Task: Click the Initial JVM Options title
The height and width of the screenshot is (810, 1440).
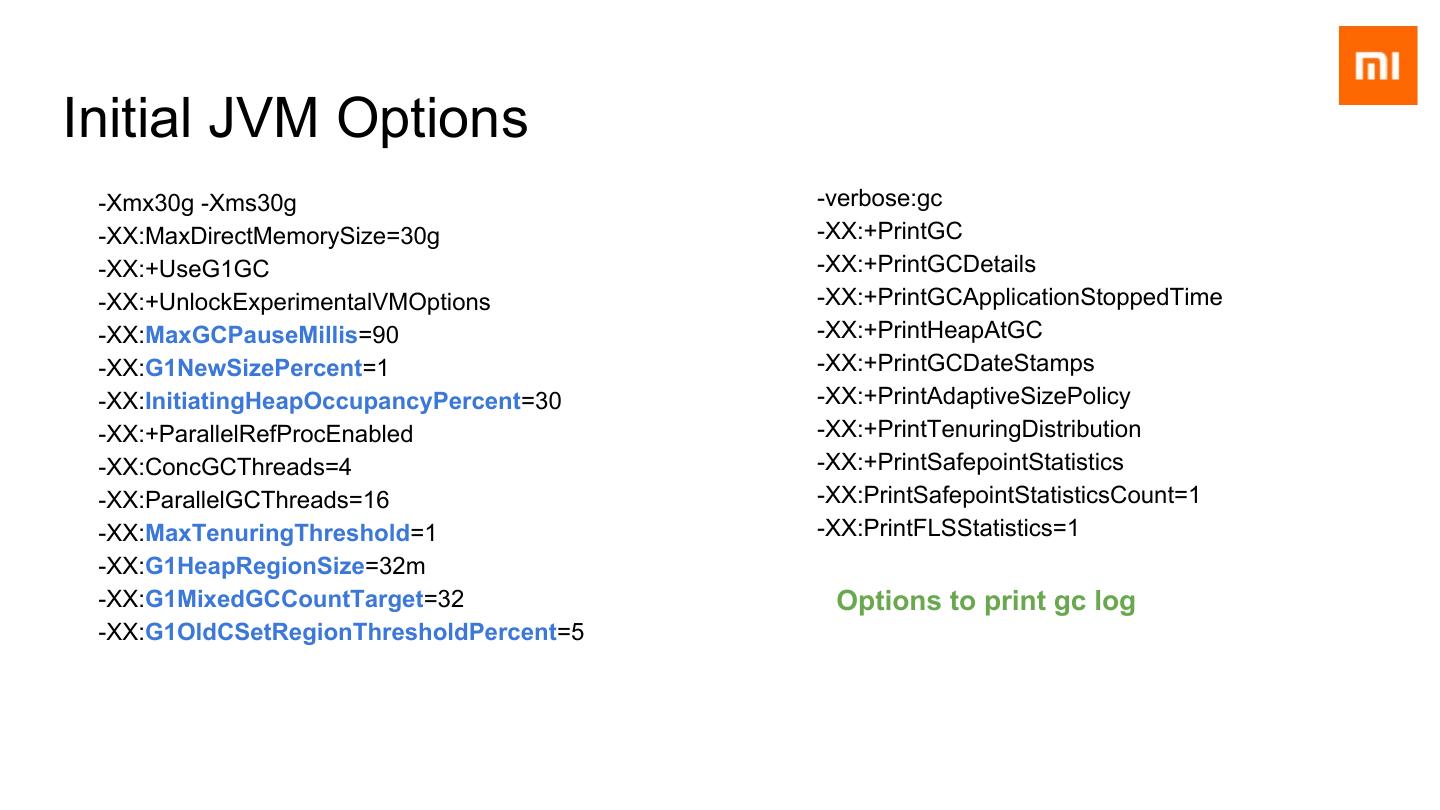Action: [x=295, y=118]
